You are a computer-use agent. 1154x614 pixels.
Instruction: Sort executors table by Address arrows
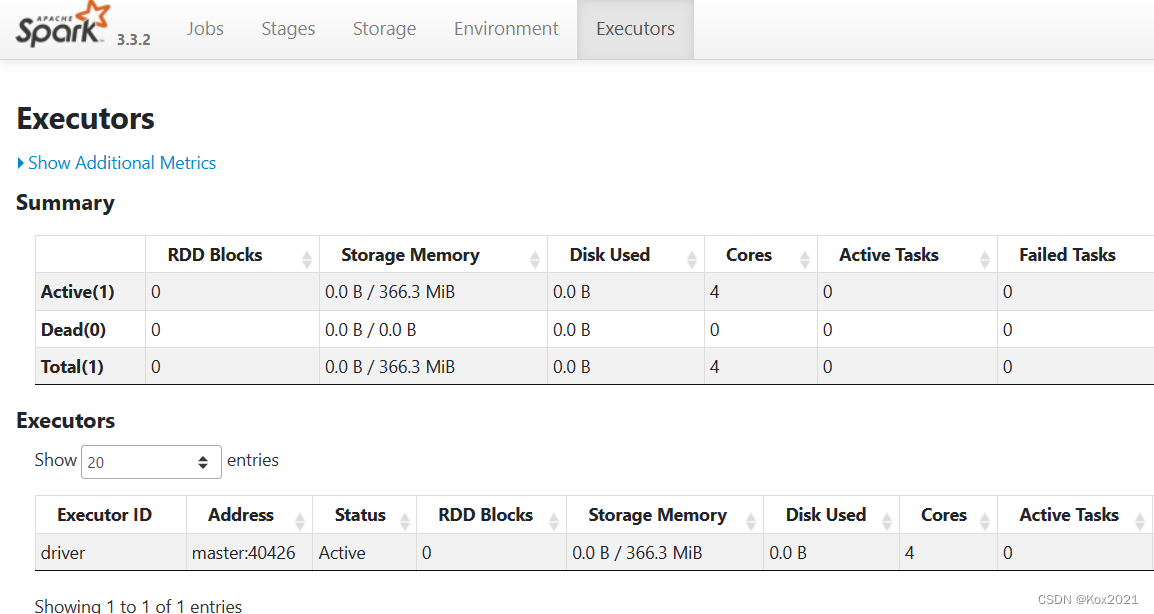[300, 519]
